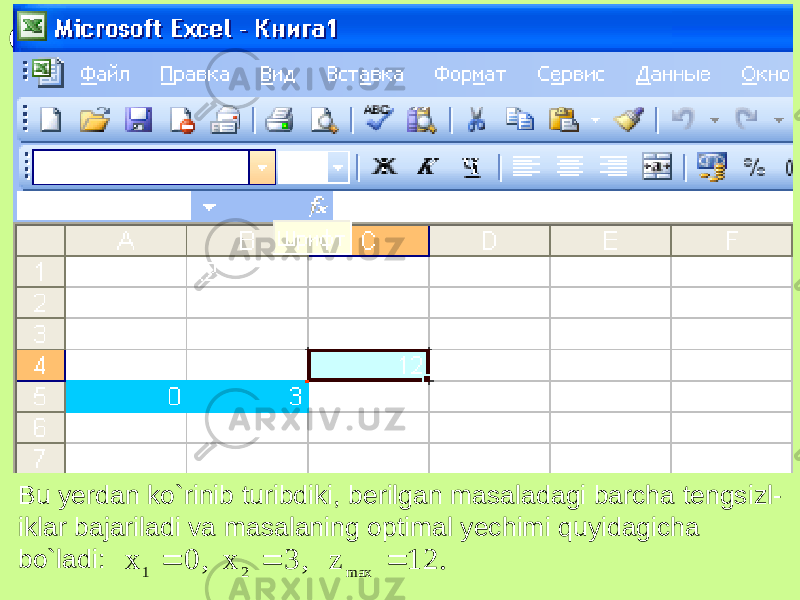Open the Вставка menu
Image resolution: width=800 pixels, height=600 pixels.
[x=365, y=74]
